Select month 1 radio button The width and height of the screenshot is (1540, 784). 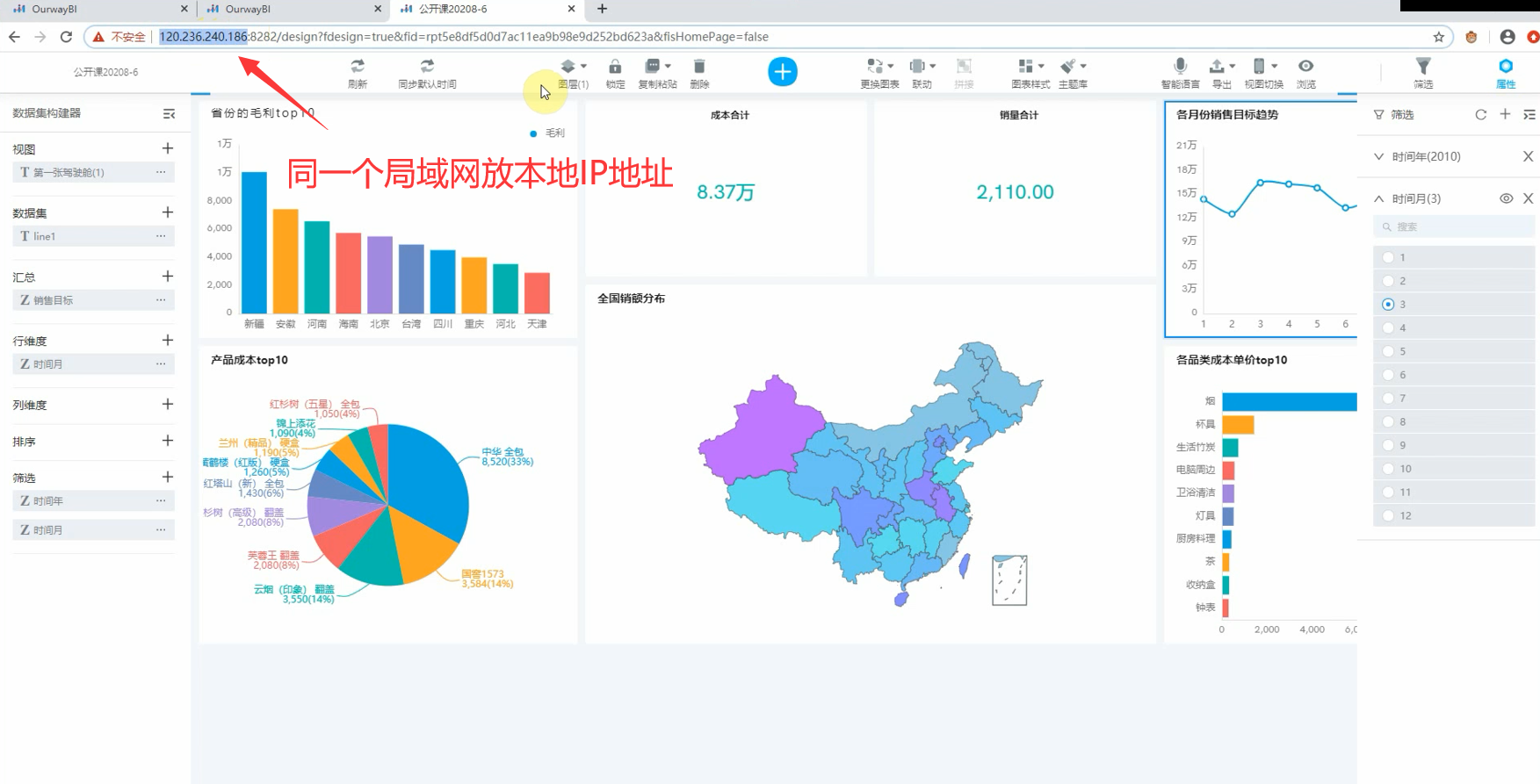(x=1388, y=257)
